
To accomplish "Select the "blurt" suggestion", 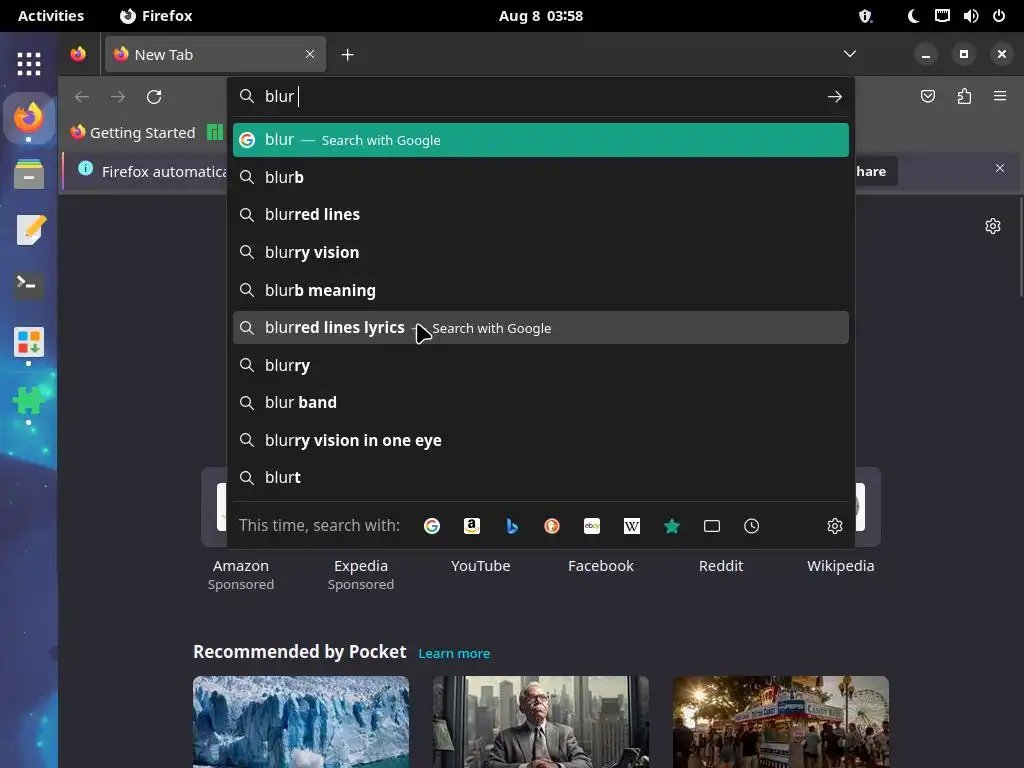I will coord(541,477).
